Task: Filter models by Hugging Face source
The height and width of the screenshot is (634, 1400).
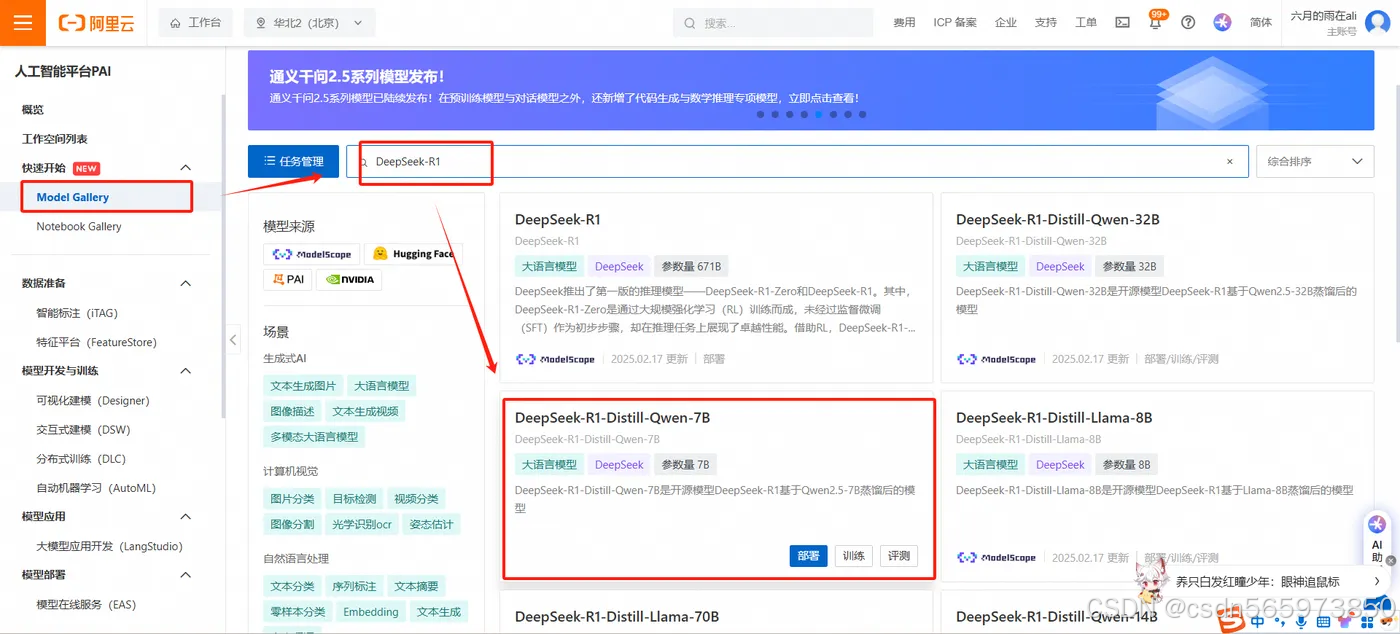Action: click(x=414, y=254)
